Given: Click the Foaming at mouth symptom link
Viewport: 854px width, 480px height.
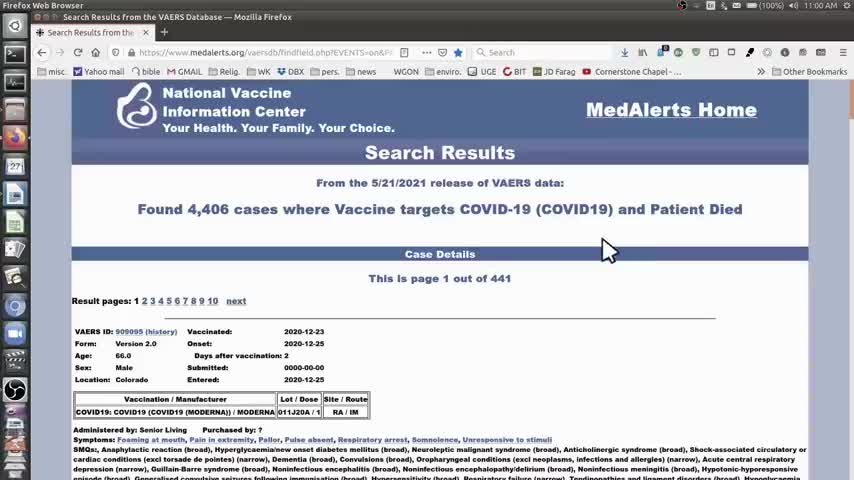Looking at the screenshot, I should 151,440.
